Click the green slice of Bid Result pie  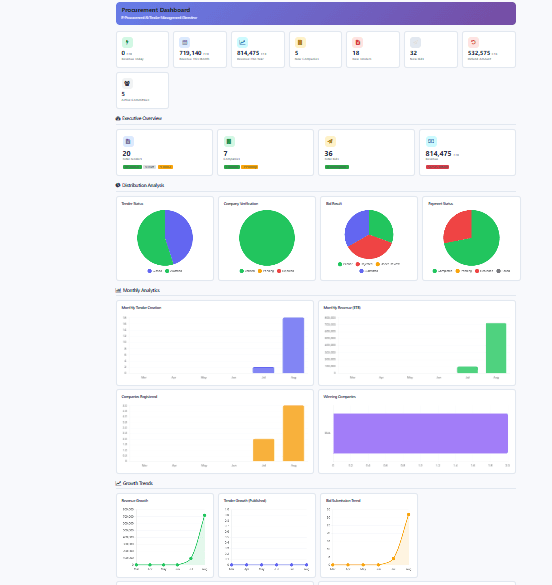pyautogui.click(x=382, y=226)
